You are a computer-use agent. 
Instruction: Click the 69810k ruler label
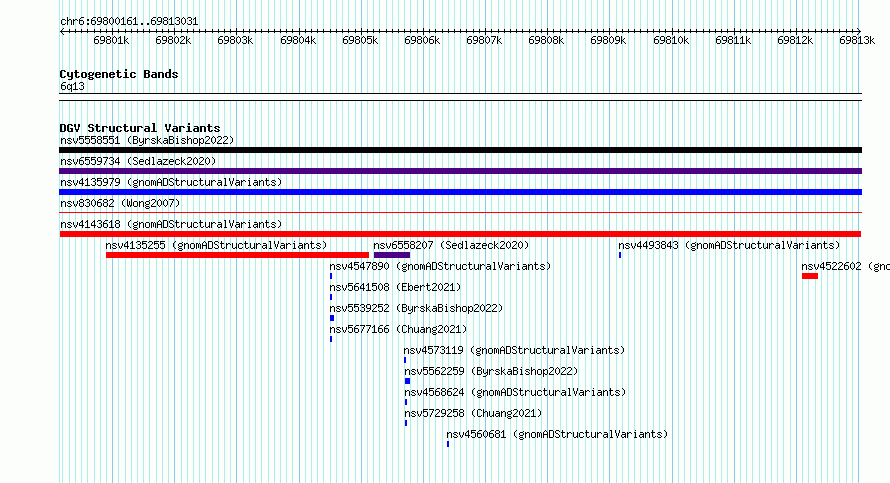tap(671, 40)
